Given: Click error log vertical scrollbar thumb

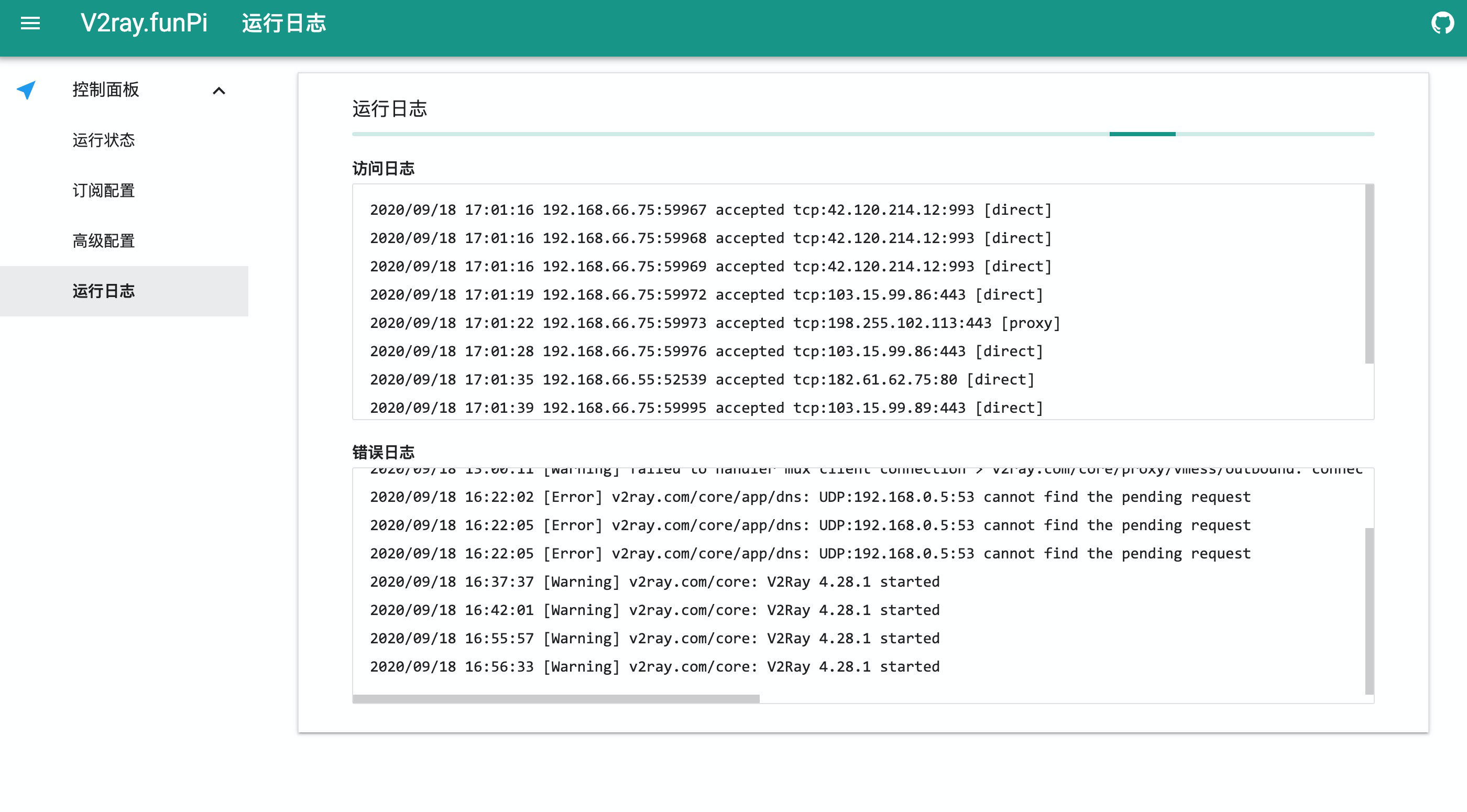Looking at the screenshot, I should tap(1369, 610).
